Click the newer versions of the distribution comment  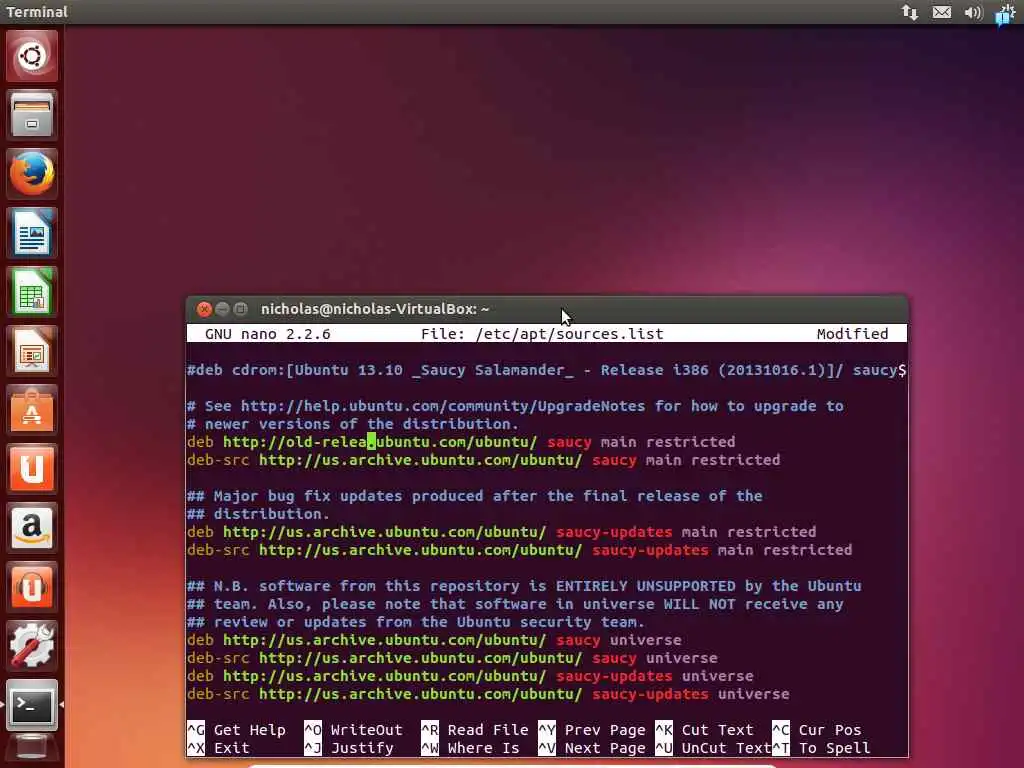click(x=353, y=424)
